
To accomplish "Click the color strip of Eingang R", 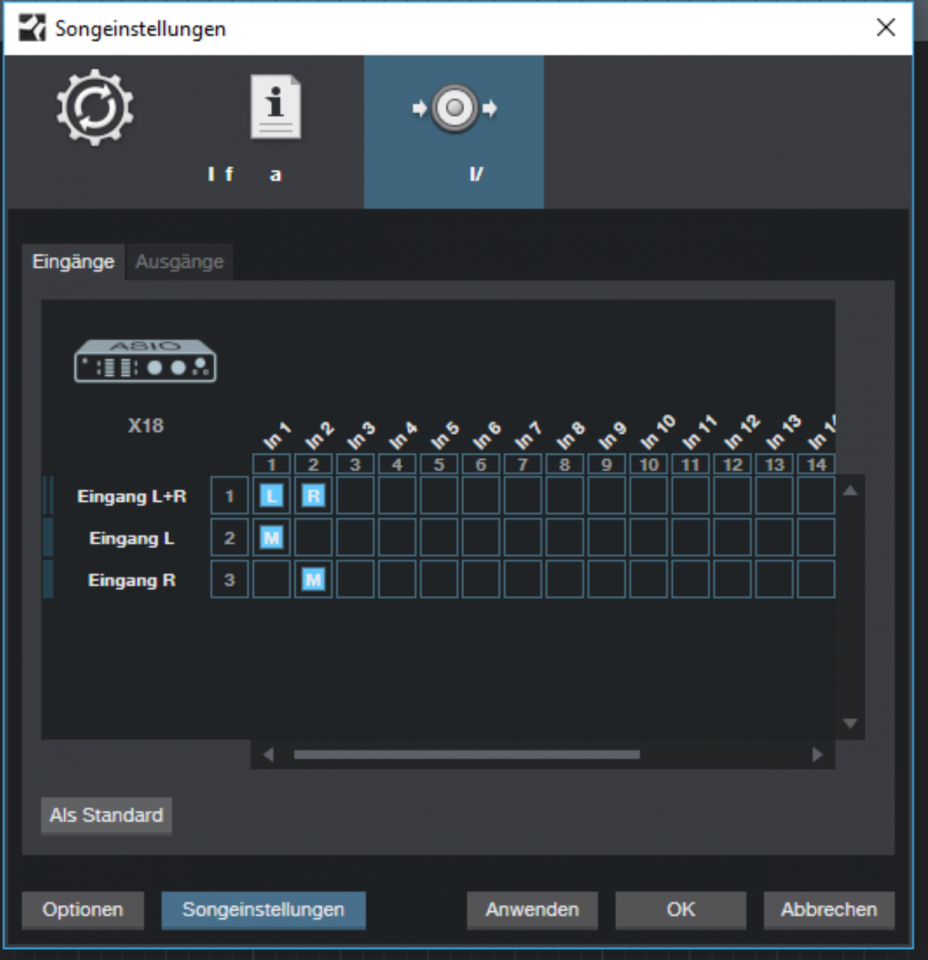I will pyautogui.click(x=48, y=579).
